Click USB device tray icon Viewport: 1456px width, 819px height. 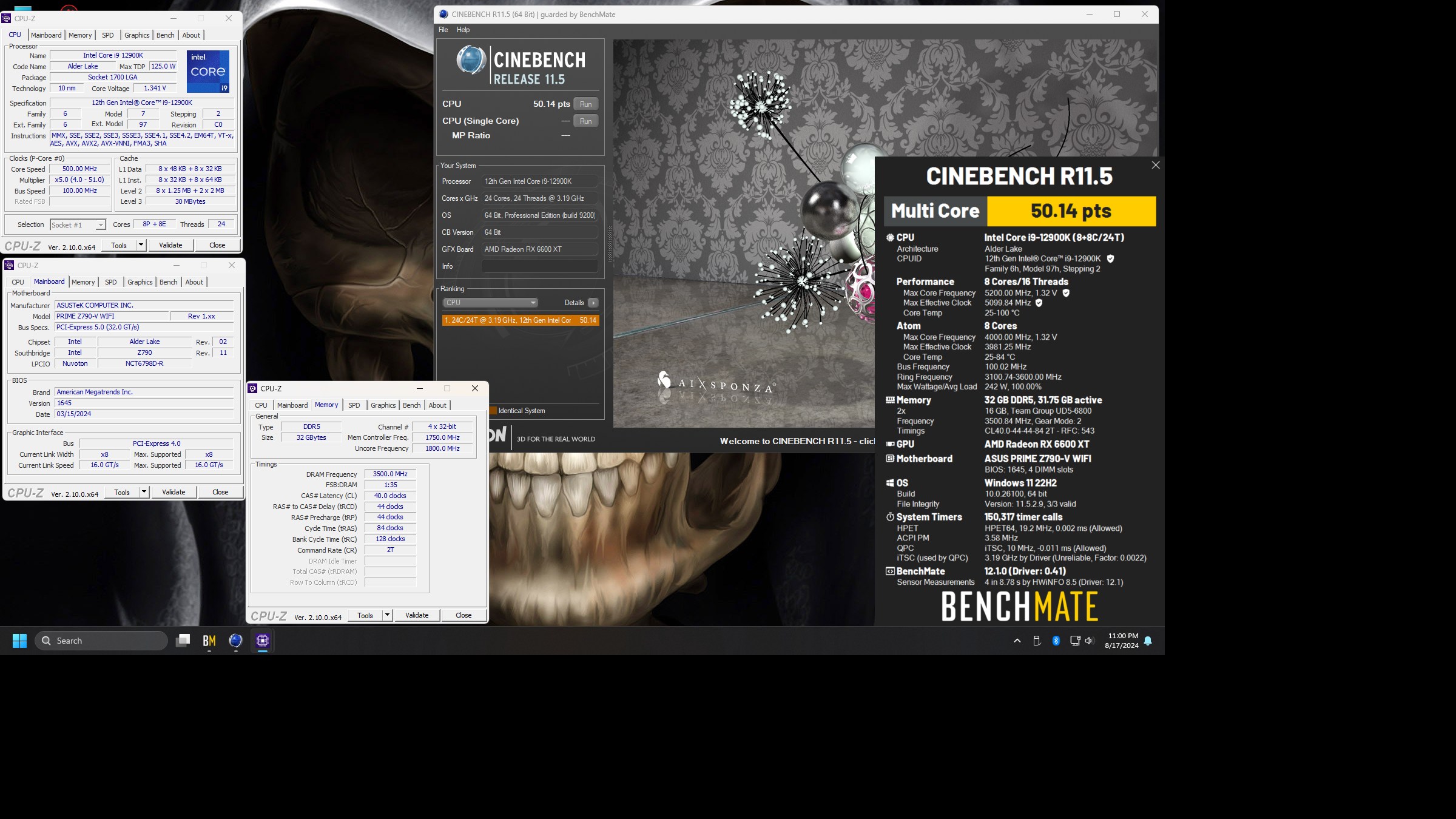click(1037, 641)
